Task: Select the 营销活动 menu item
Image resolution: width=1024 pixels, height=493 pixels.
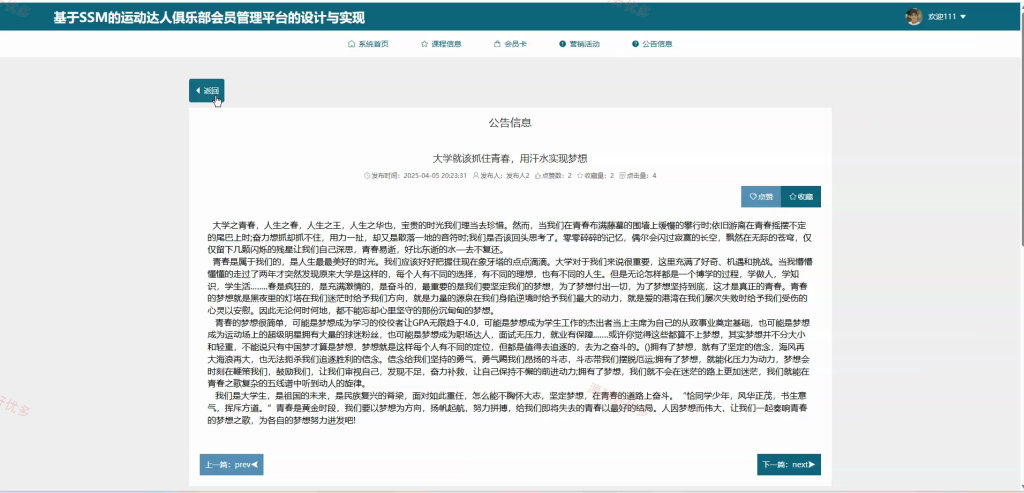Action: tap(579, 44)
